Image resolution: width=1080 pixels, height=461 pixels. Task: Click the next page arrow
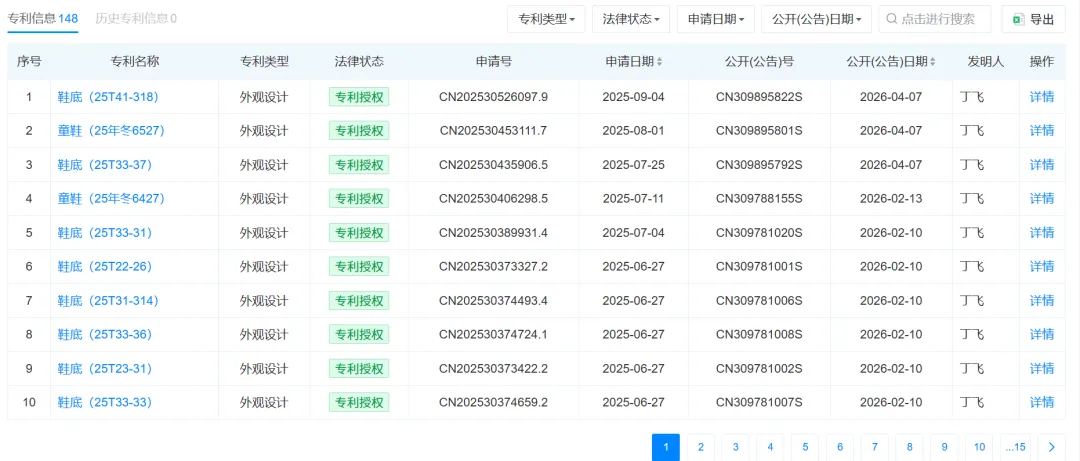(1052, 447)
